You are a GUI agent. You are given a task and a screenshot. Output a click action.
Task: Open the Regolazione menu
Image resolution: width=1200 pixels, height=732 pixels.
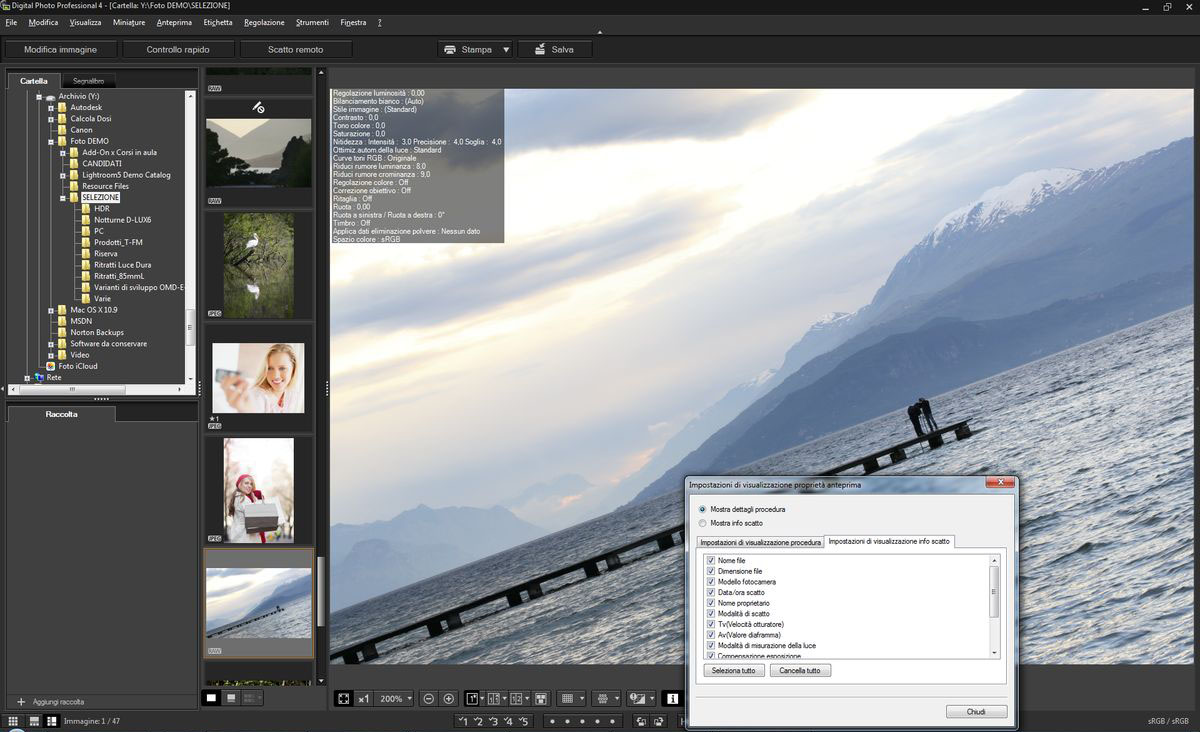(x=264, y=22)
